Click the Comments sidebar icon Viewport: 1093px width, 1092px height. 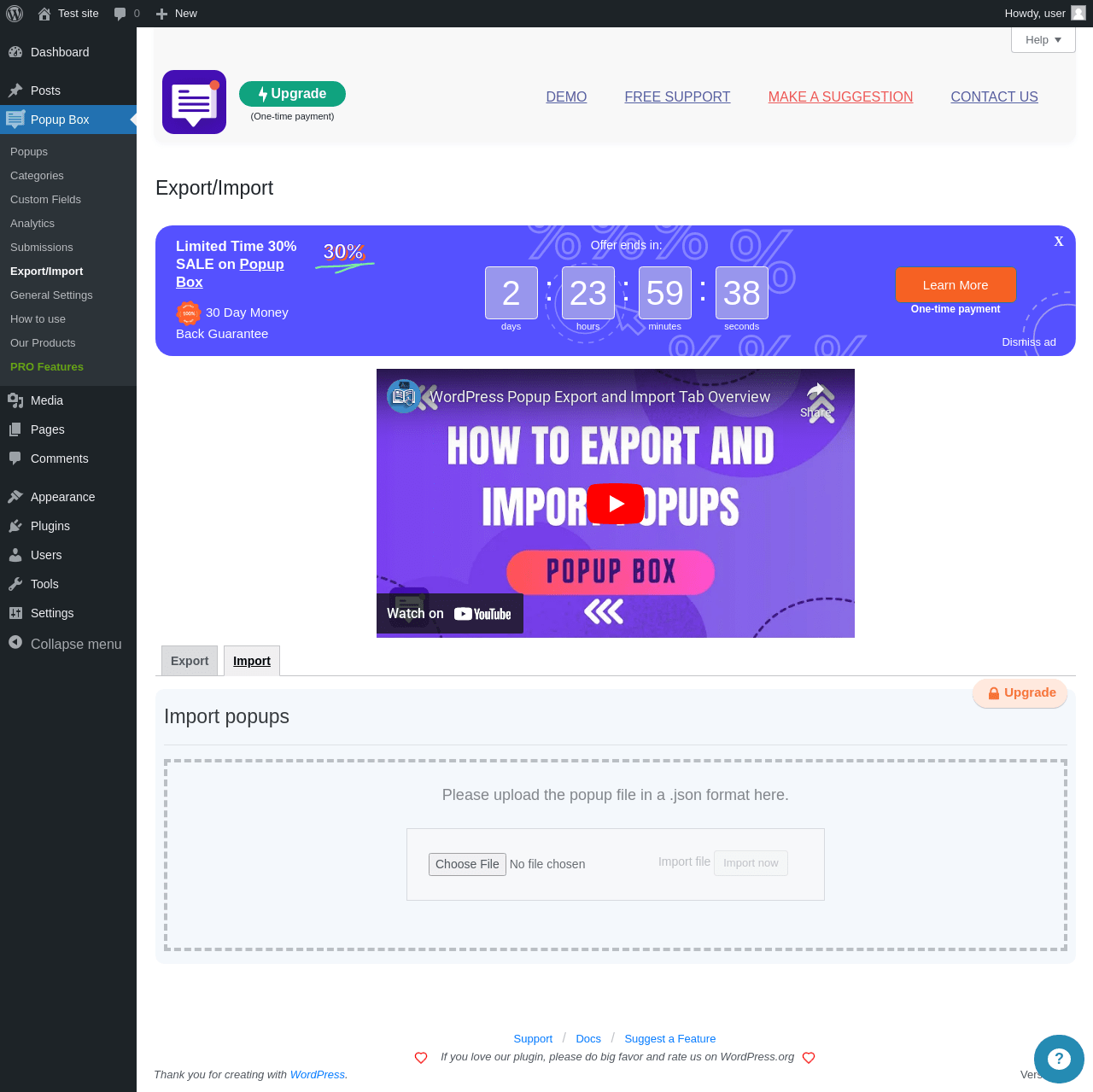coord(15,458)
